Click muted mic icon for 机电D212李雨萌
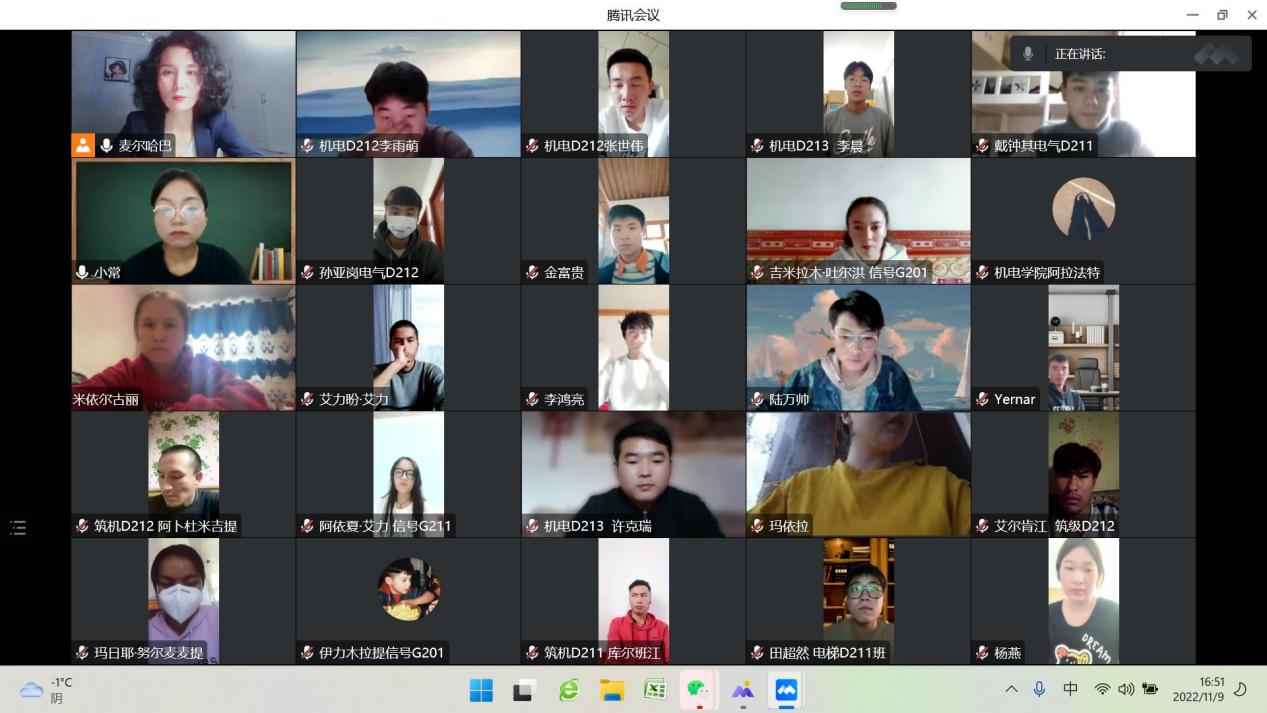Viewport: 1267px width, 713px height. (x=307, y=146)
